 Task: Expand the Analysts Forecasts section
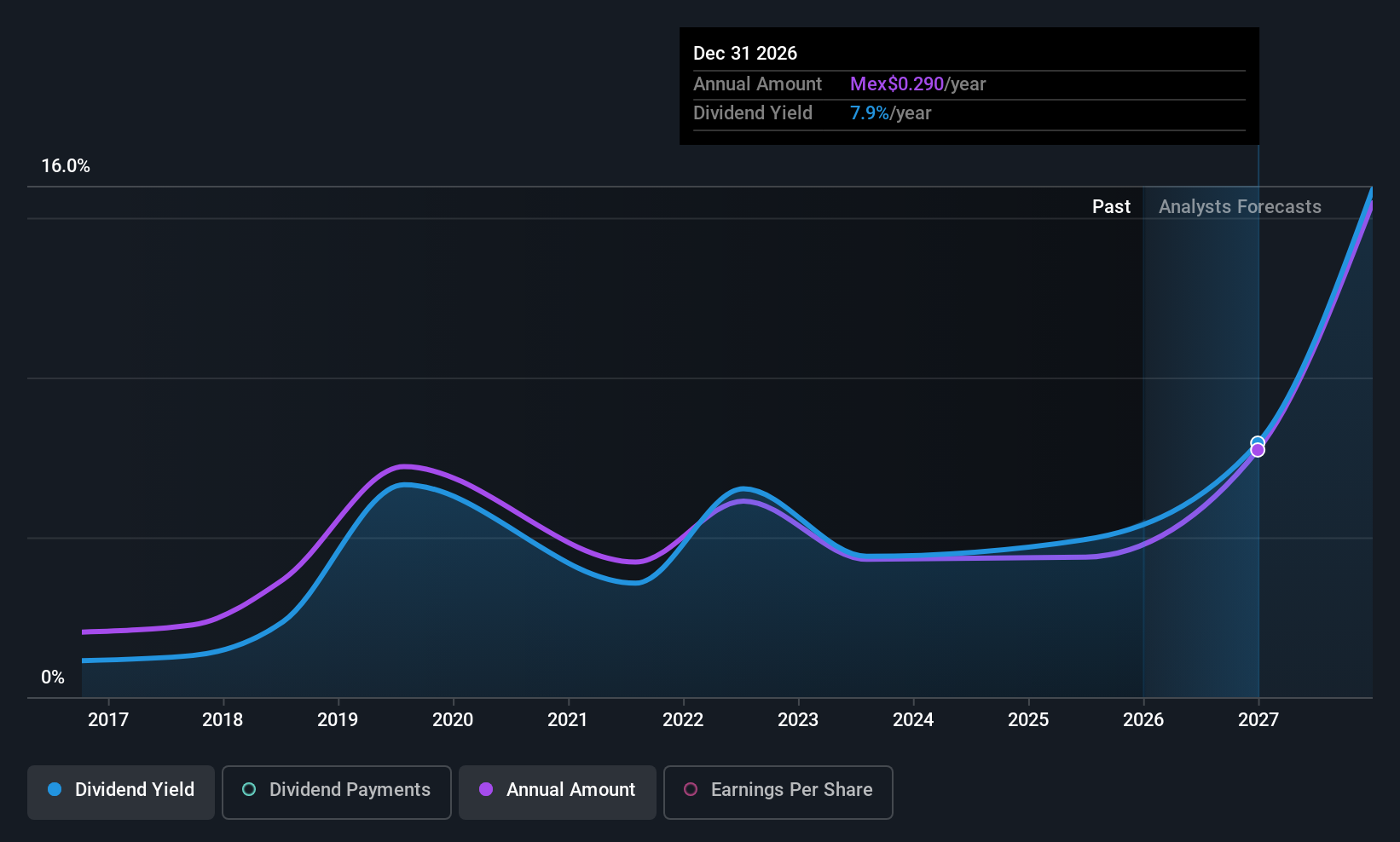pyautogui.click(x=1240, y=206)
